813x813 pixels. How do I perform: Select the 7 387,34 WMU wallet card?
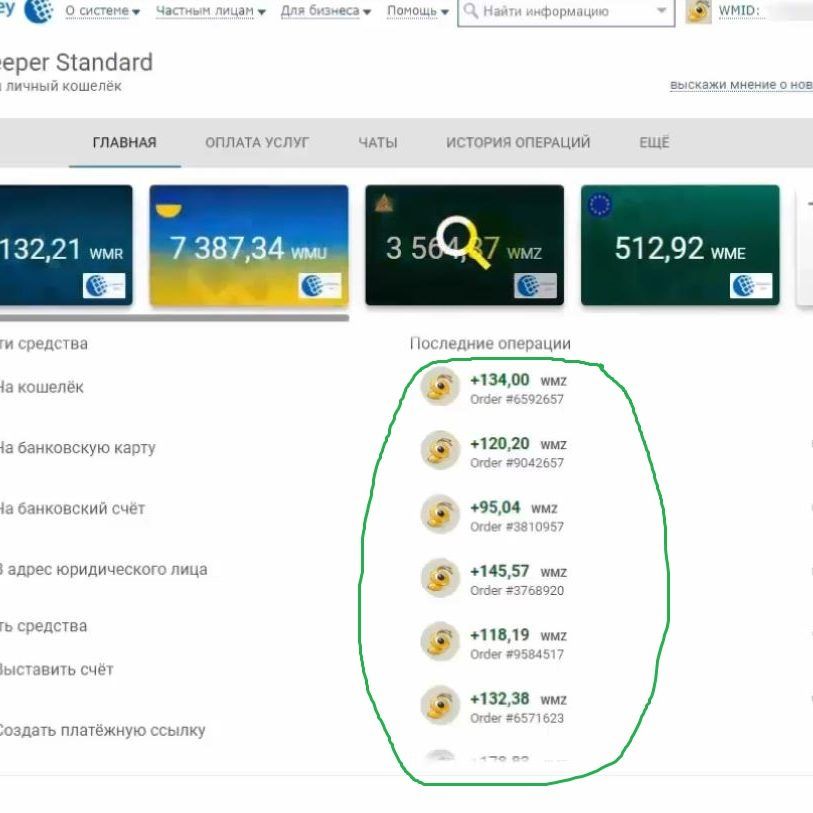[249, 245]
